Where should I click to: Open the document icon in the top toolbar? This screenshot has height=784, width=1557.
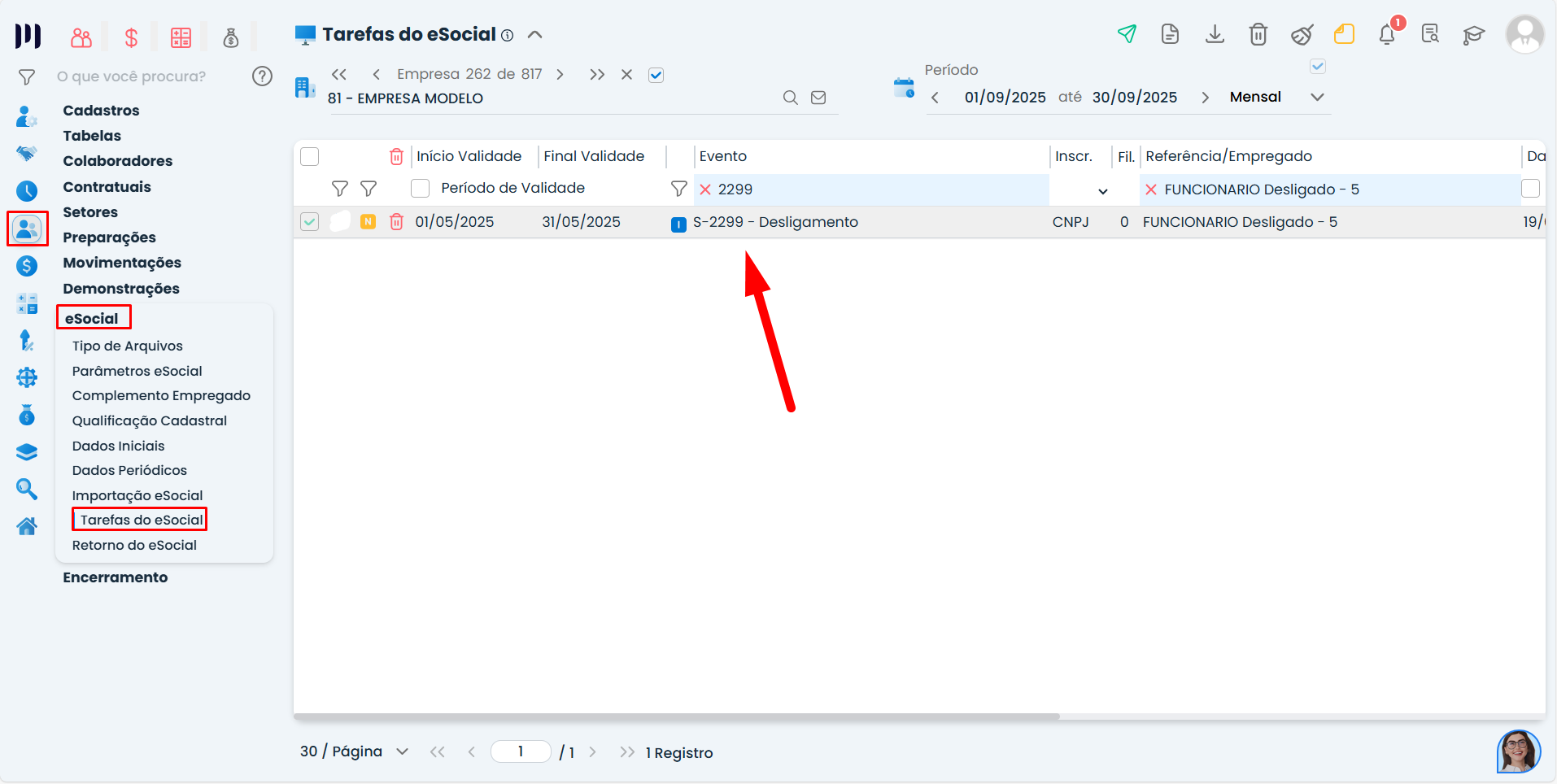click(1170, 34)
